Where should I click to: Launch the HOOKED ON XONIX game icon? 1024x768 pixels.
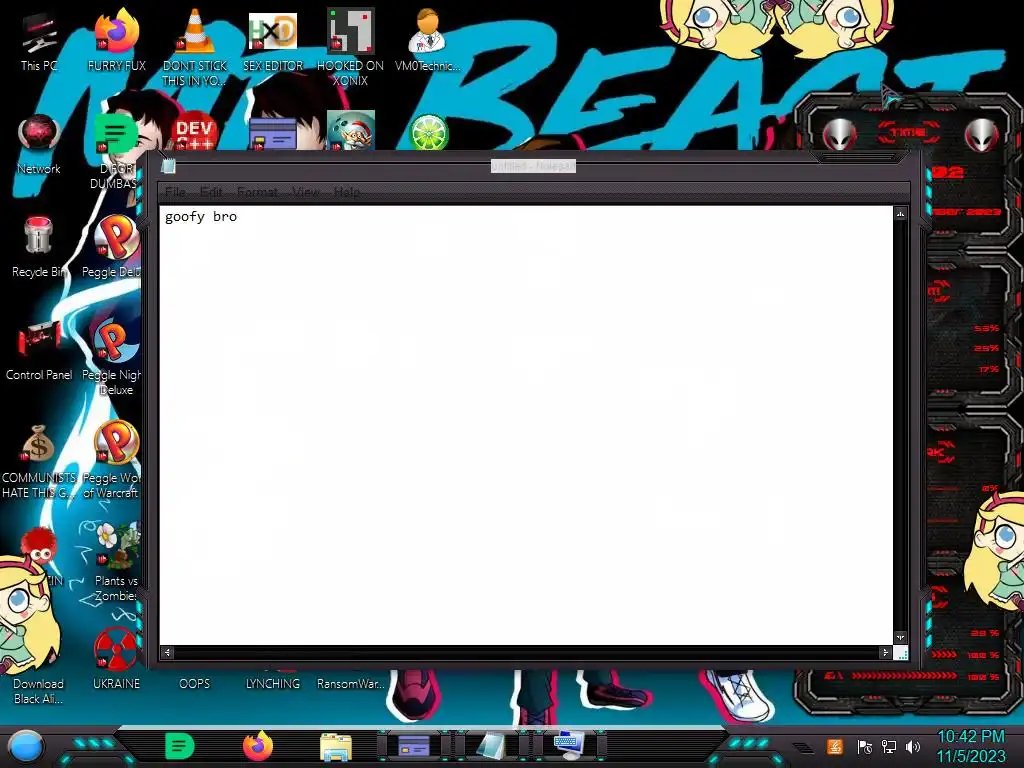tap(350, 47)
